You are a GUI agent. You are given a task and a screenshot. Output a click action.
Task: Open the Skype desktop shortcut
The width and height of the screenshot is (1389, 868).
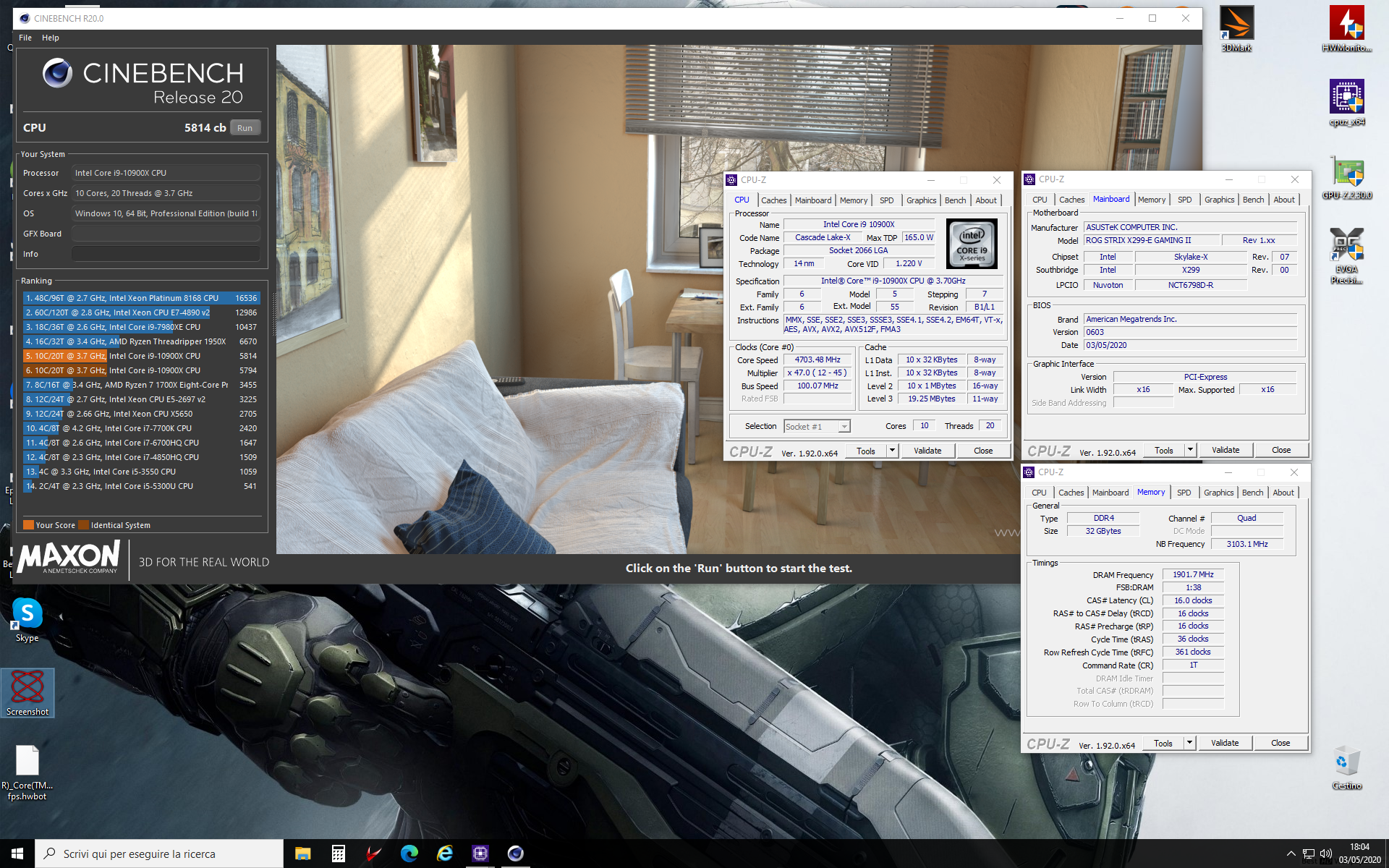click(27, 619)
